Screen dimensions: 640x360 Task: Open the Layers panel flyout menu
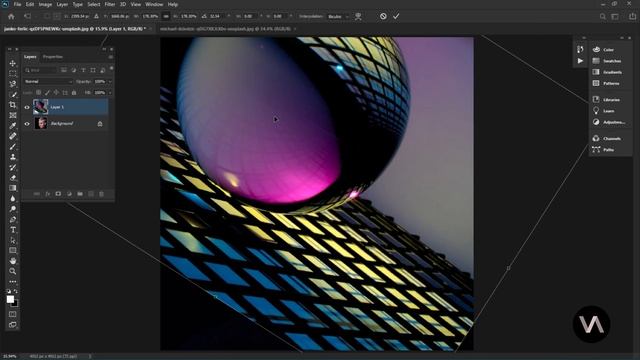(111, 57)
